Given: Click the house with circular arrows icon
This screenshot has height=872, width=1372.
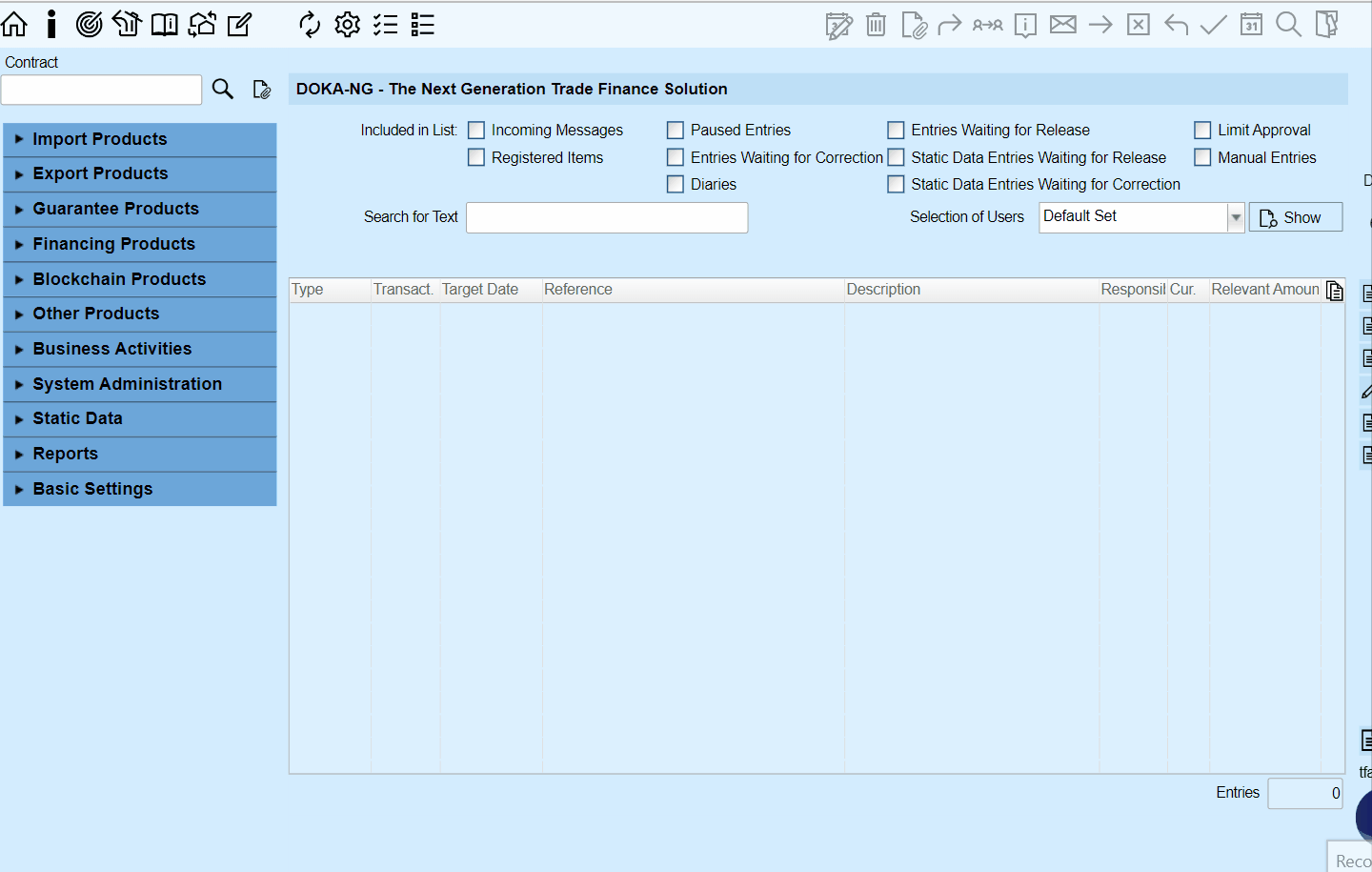Looking at the screenshot, I should pyautogui.click(x=202, y=24).
